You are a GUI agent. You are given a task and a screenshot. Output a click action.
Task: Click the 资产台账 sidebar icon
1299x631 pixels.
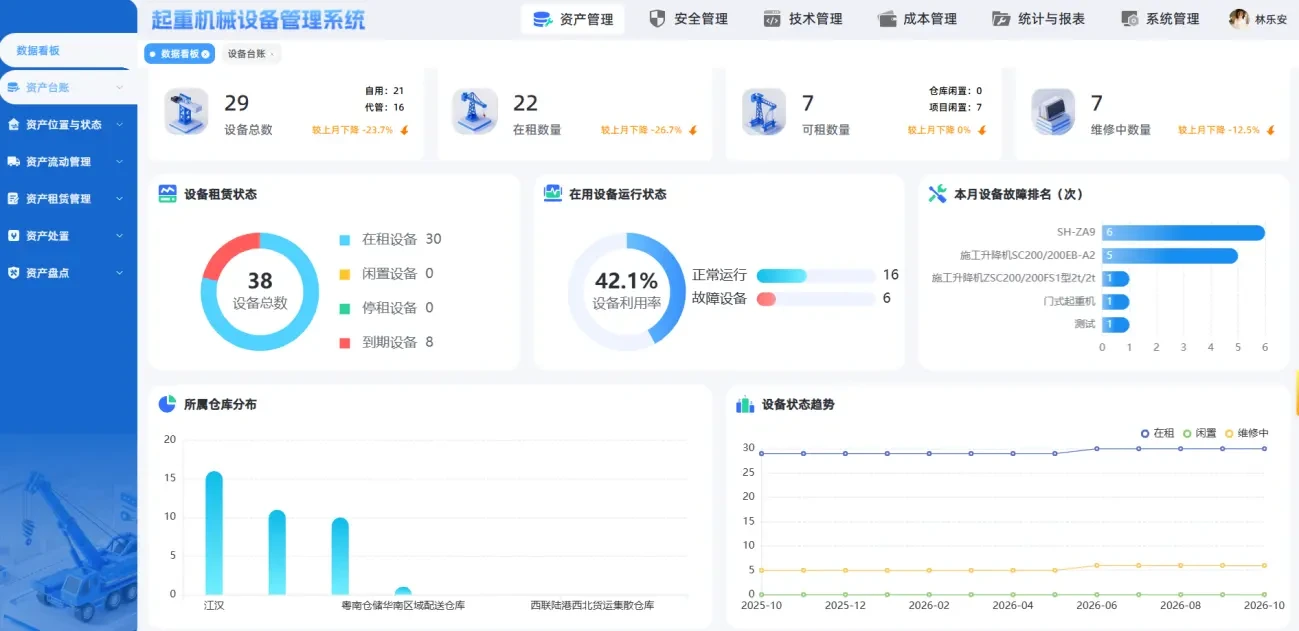(14, 88)
